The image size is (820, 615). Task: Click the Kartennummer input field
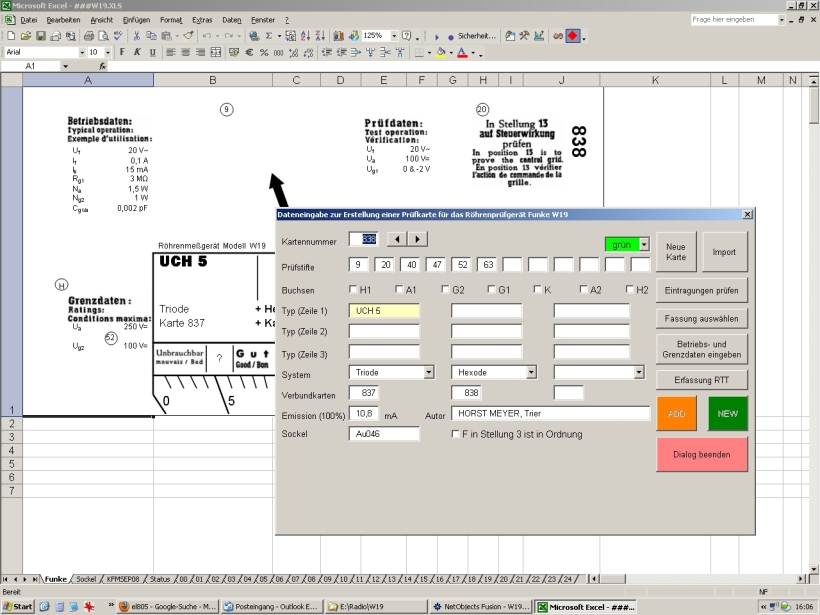coord(363,239)
